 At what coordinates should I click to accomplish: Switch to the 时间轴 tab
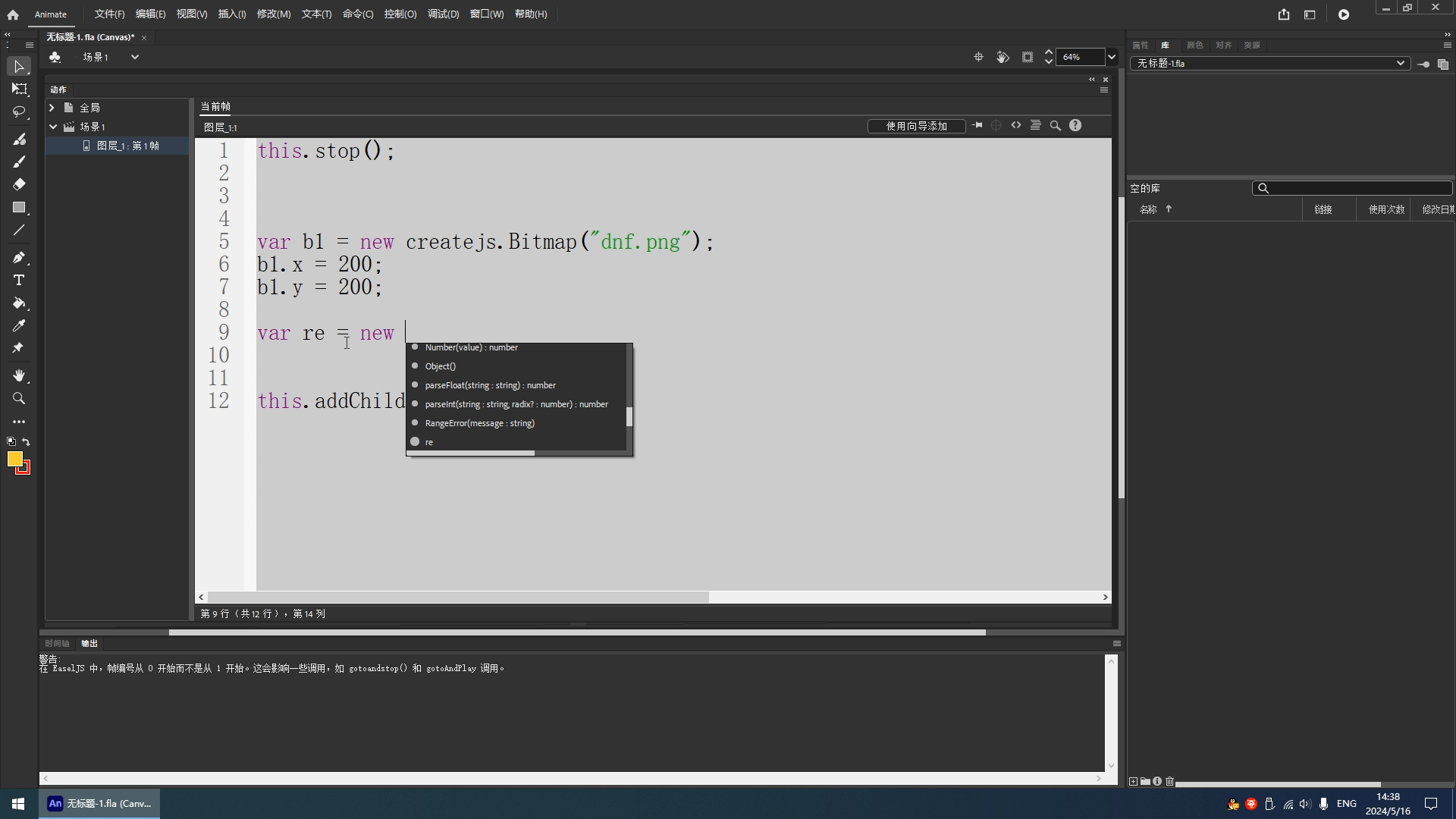(57, 644)
